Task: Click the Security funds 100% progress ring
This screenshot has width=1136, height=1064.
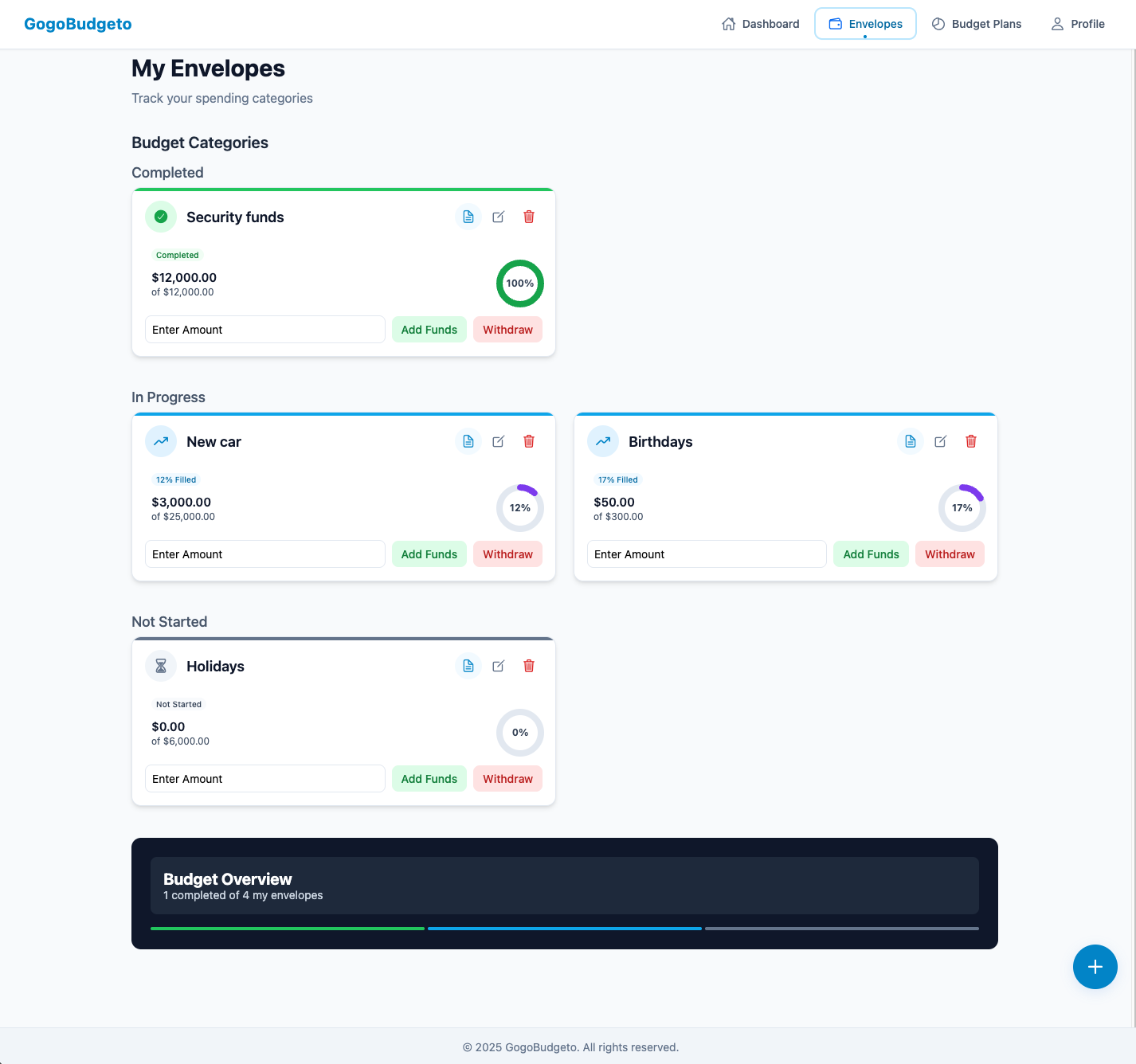Action: 520,284
